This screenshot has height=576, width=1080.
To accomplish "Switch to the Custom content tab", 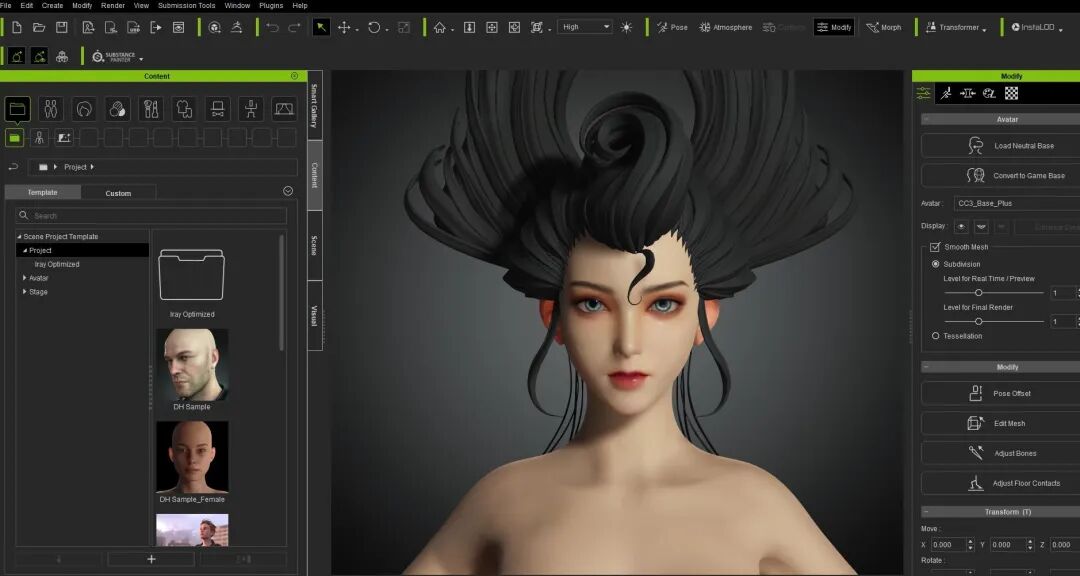I will (118, 193).
